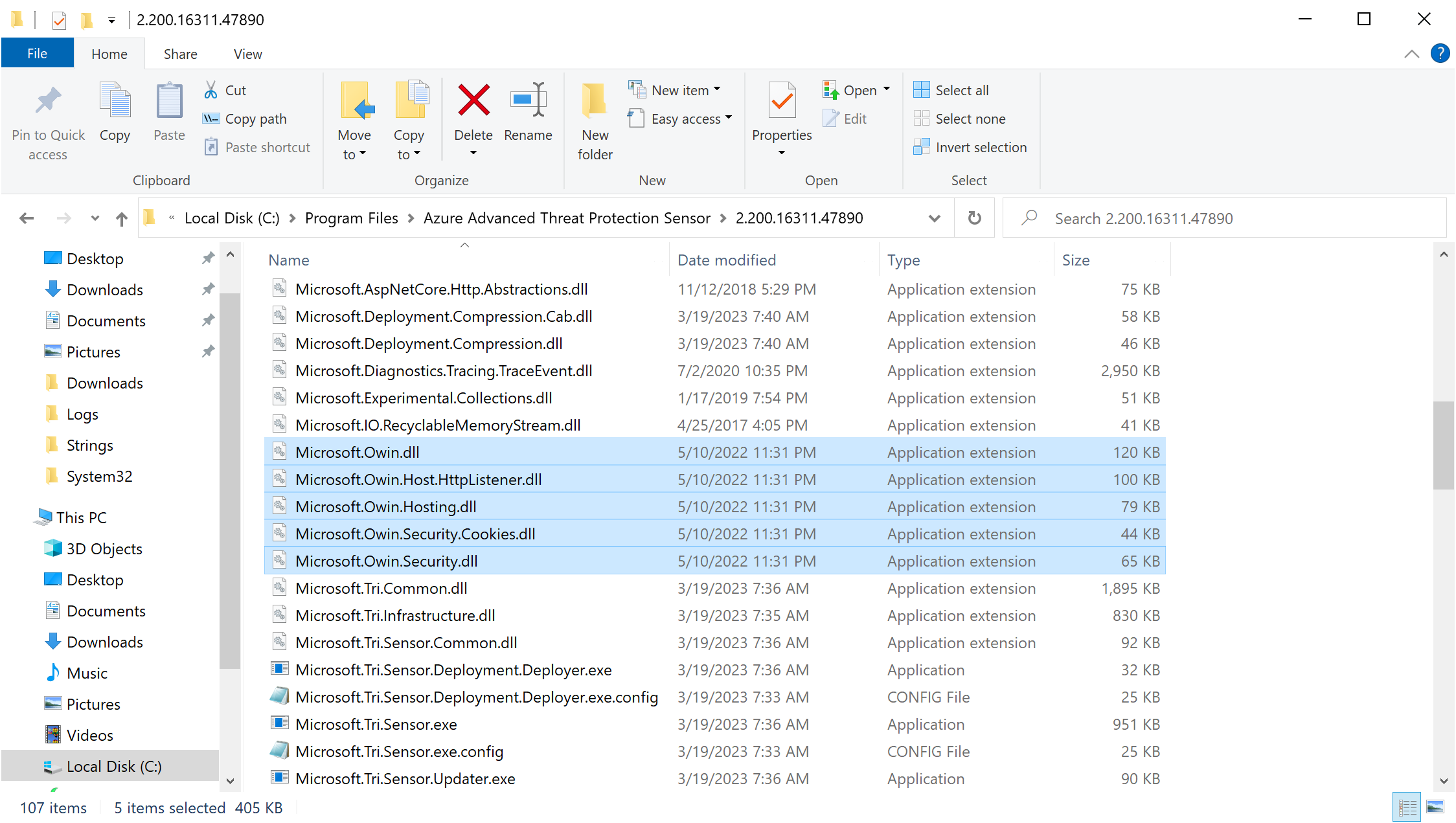Click the red Delete icon in ribbon
This screenshot has height=823, width=1456.
[x=473, y=101]
